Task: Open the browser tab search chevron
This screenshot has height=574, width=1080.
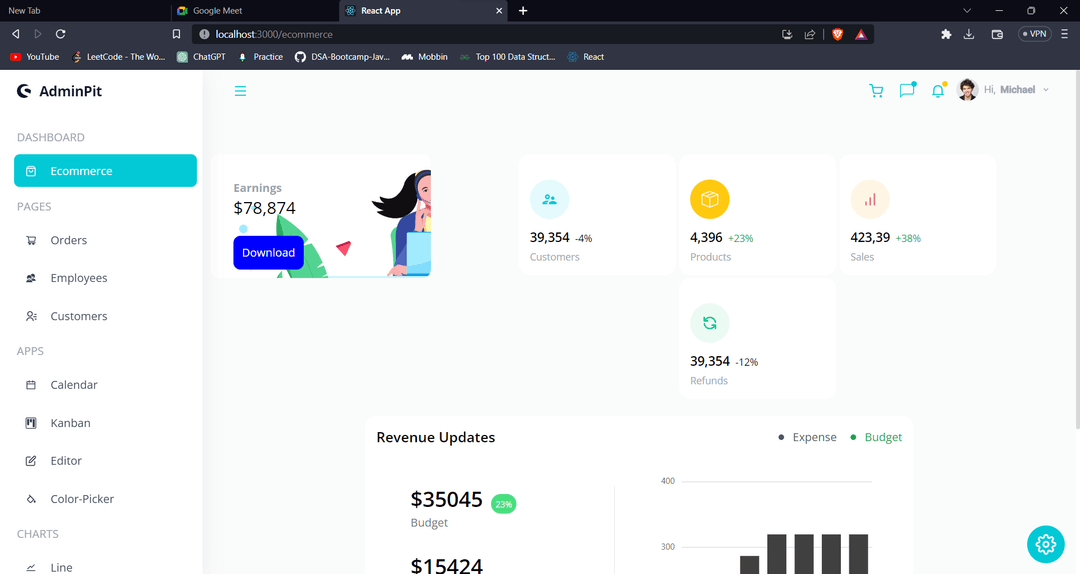Action: tap(967, 10)
